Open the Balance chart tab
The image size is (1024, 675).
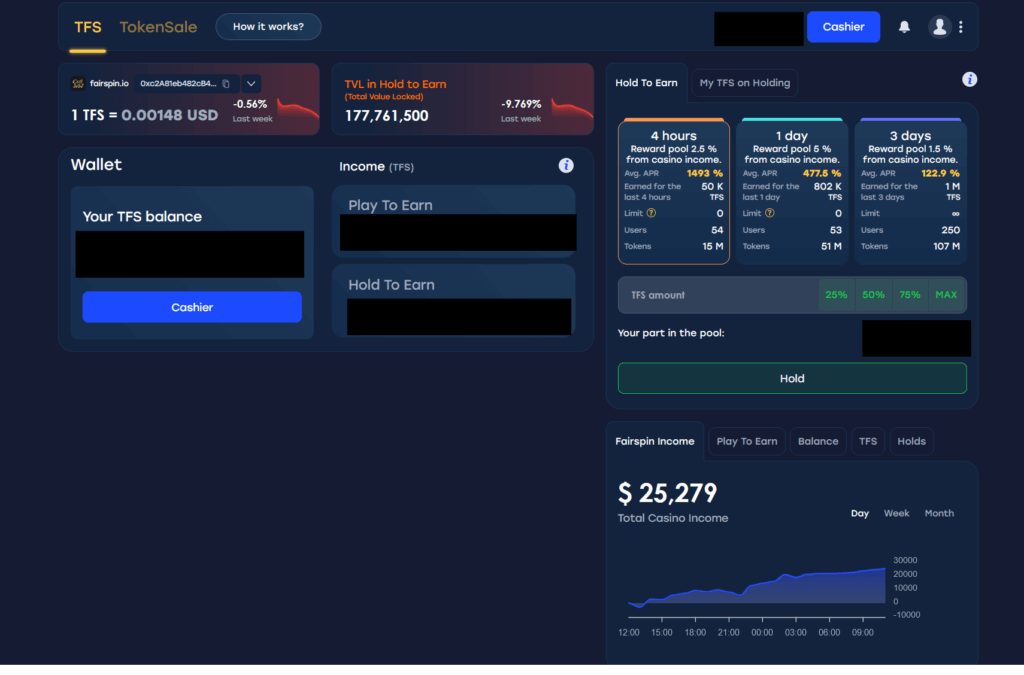pos(818,441)
